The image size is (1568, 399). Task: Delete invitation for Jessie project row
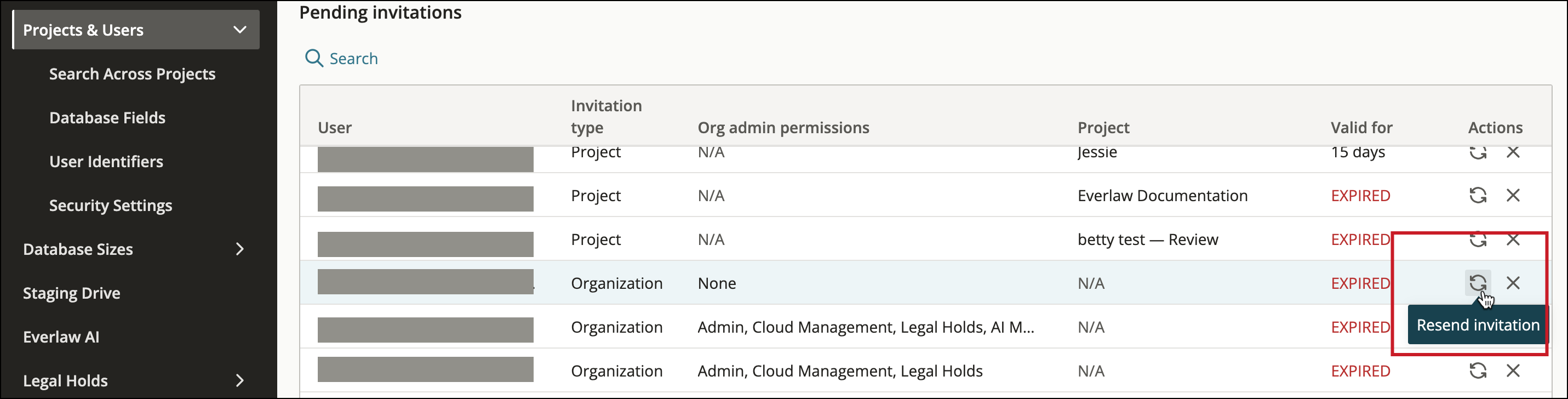[x=1513, y=152]
